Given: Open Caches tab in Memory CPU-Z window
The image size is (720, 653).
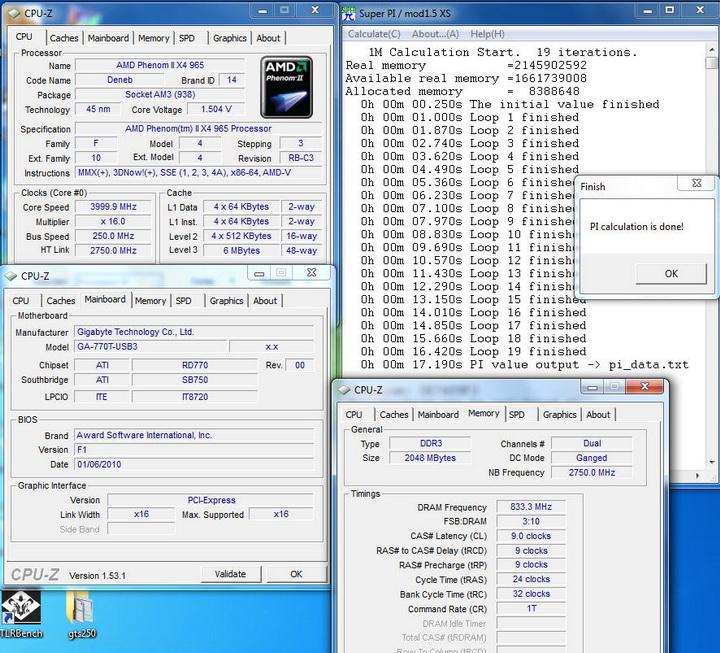Looking at the screenshot, I should (x=394, y=415).
